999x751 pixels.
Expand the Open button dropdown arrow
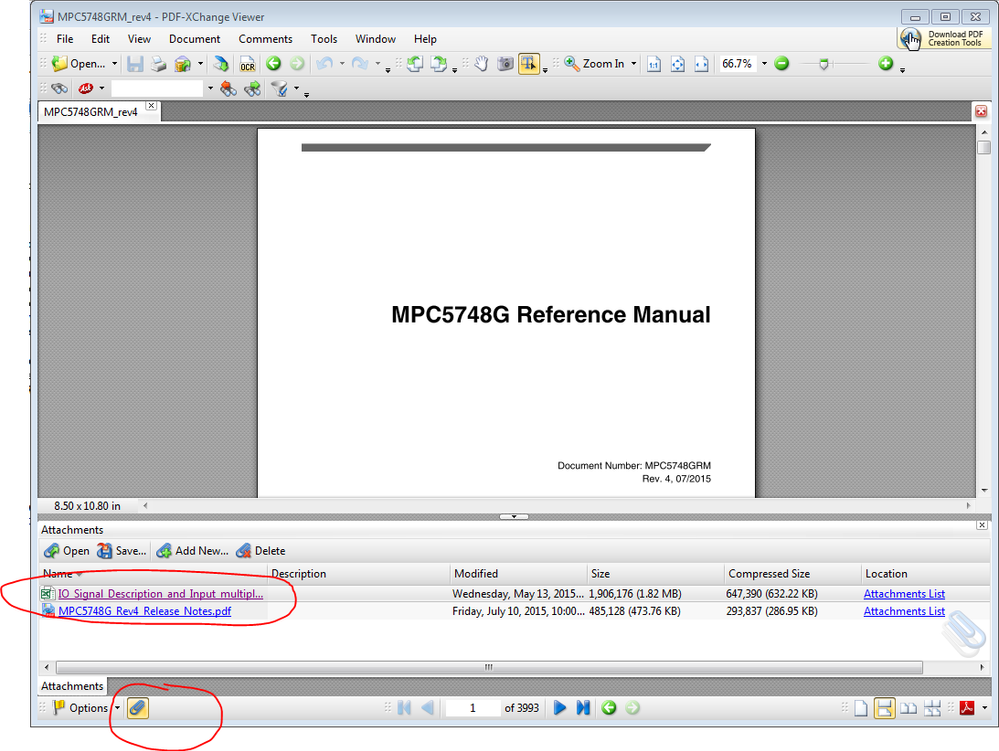[x=115, y=64]
